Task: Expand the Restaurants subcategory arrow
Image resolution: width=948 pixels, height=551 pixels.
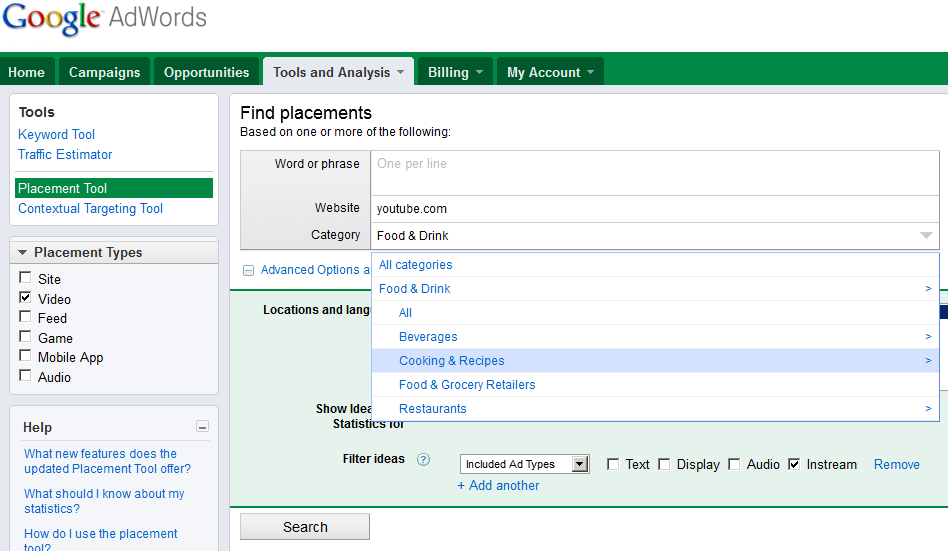Action: pyautogui.click(x=928, y=409)
